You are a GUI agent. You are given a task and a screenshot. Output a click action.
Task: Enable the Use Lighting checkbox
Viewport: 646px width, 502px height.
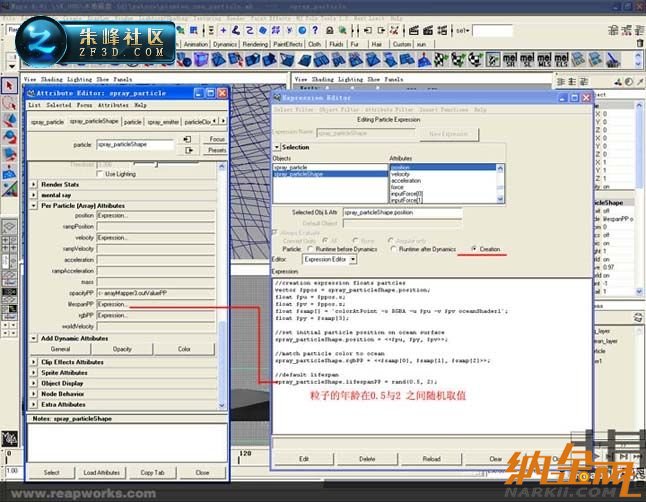[x=99, y=174]
